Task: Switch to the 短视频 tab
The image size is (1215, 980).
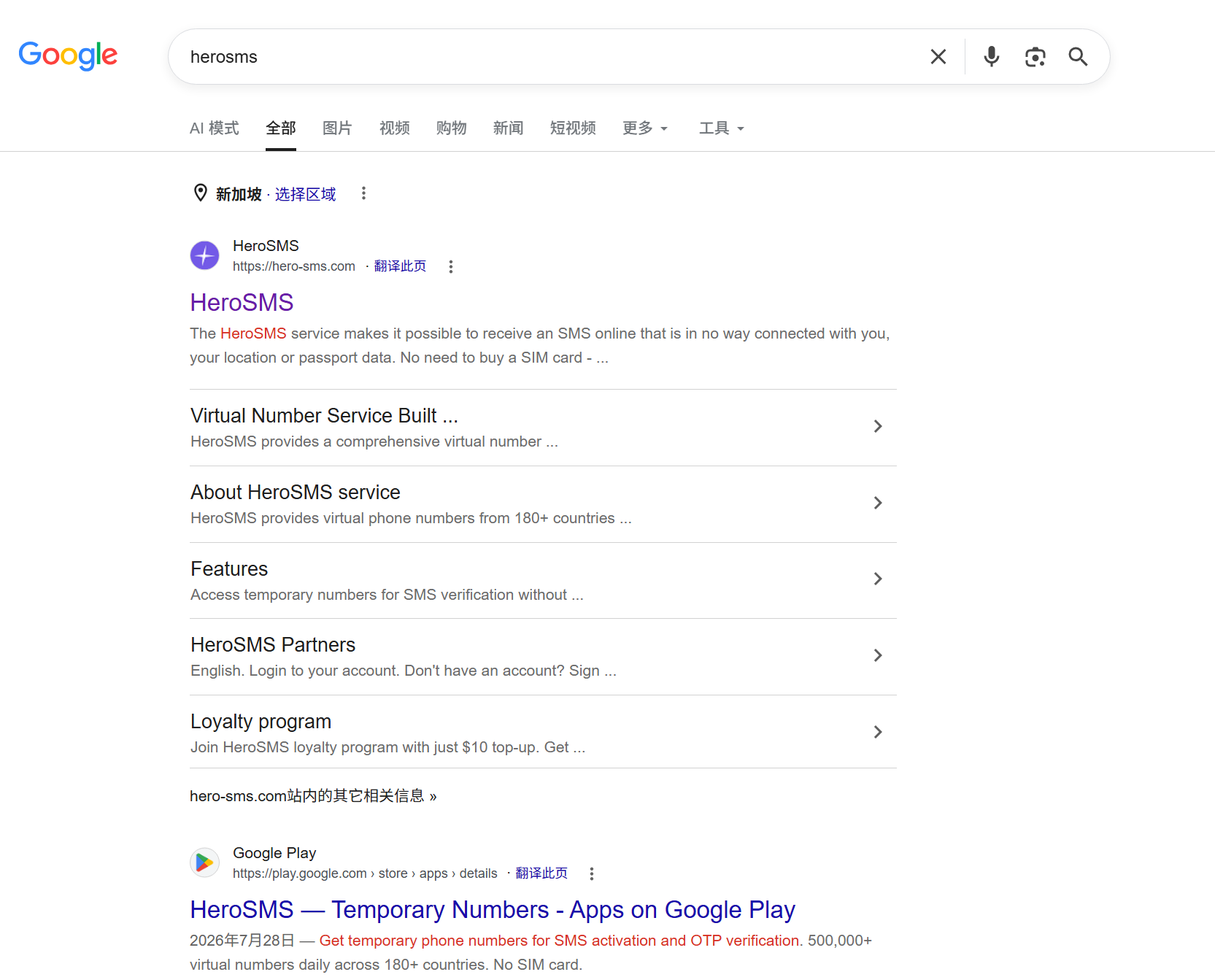Action: coord(573,128)
